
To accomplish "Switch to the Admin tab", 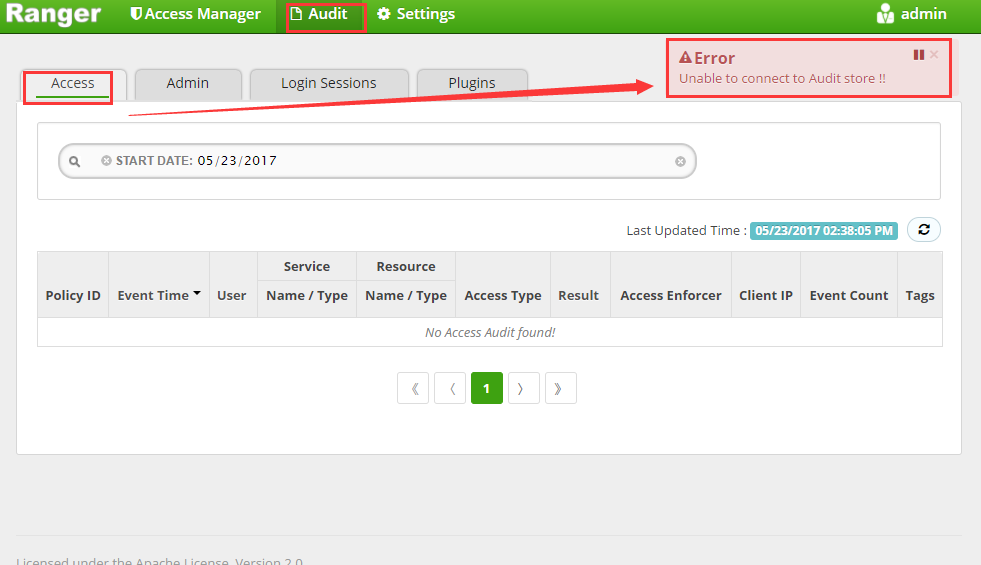I will pyautogui.click(x=188, y=83).
